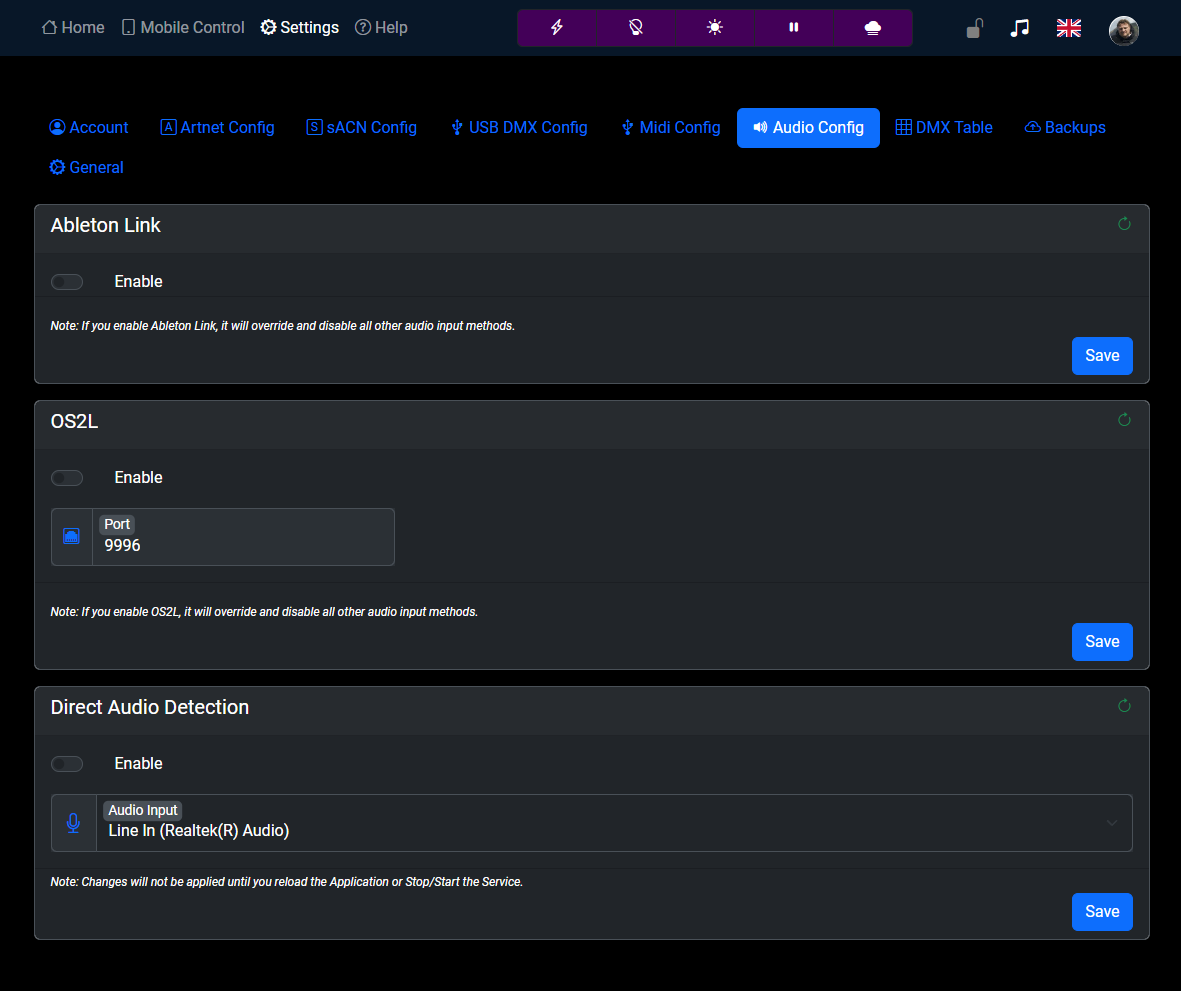
Task: Open the user profile avatar menu
Action: pos(1123,30)
